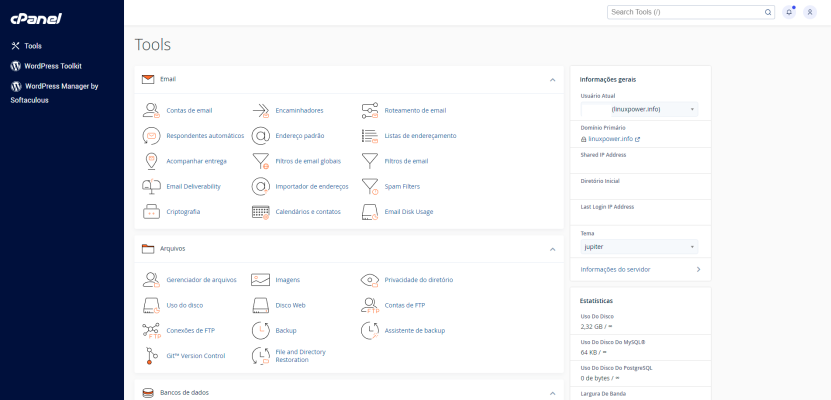Click the Spam Filters funnel icon
Viewport: 831px width, 400px height.
click(369, 186)
